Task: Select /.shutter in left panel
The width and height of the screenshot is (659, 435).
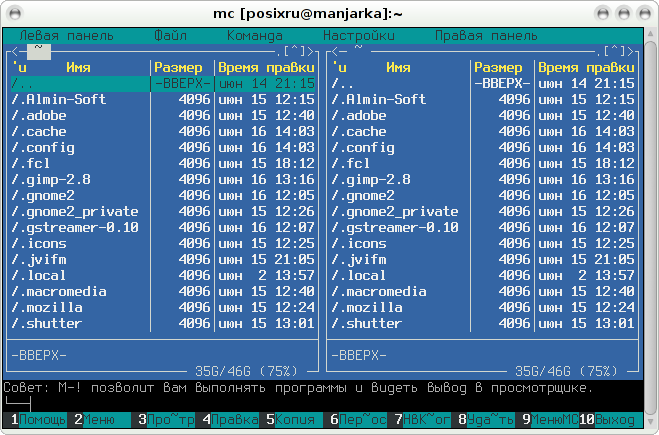Action: (x=163, y=323)
